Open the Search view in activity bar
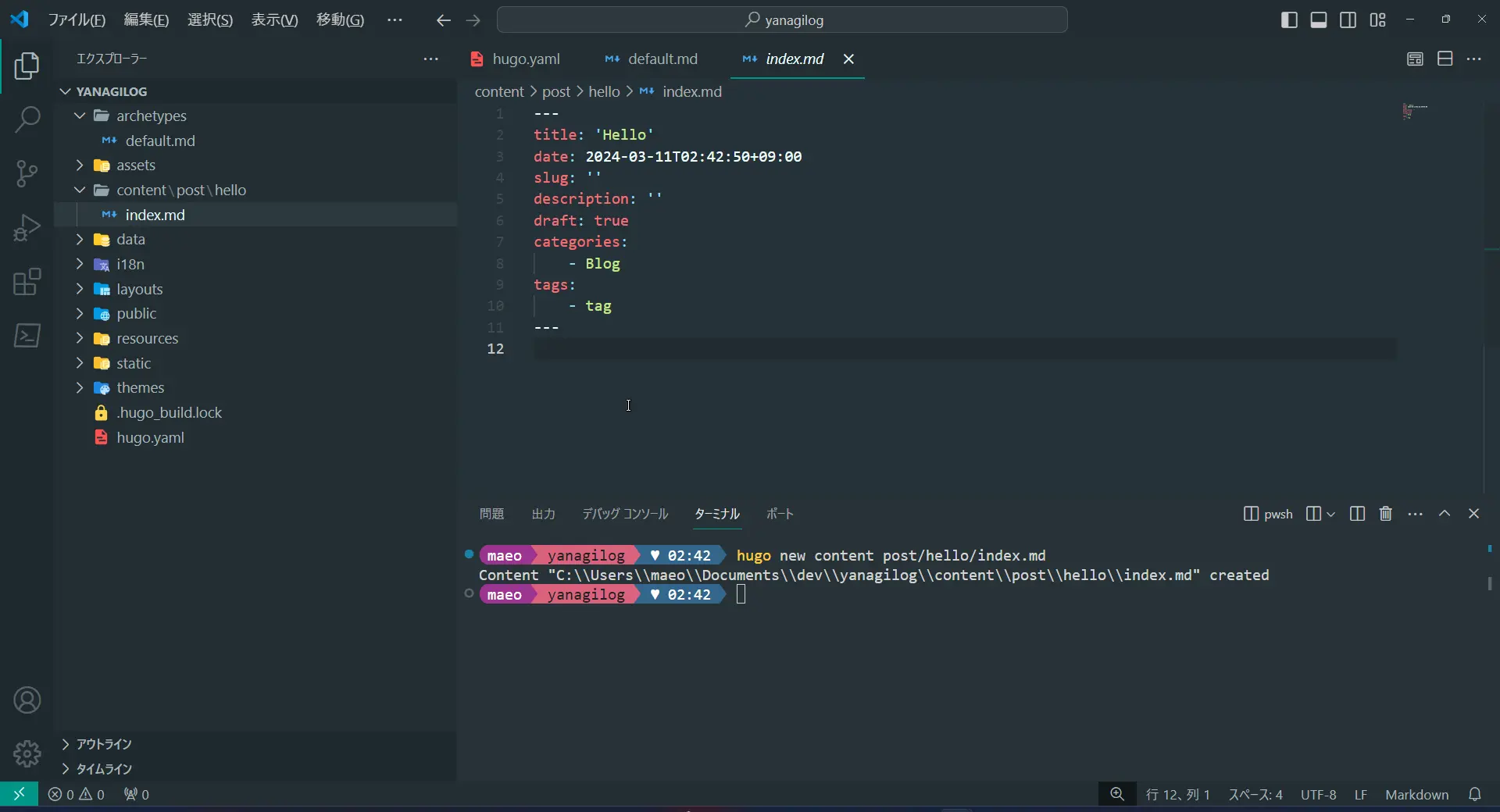 pyautogui.click(x=27, y=119)
